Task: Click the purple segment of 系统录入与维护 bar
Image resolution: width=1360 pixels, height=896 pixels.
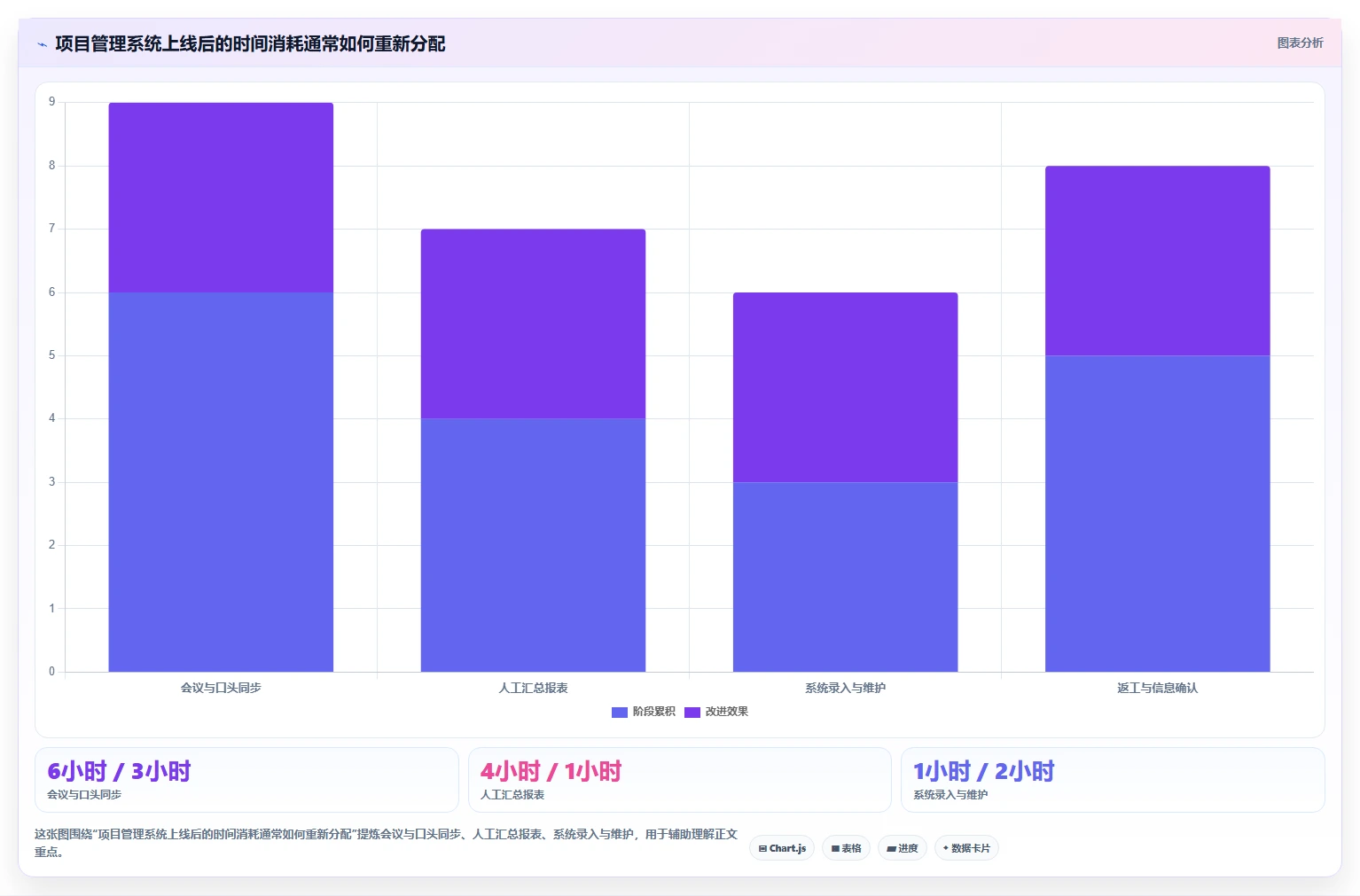Action: tap(845, 387)
